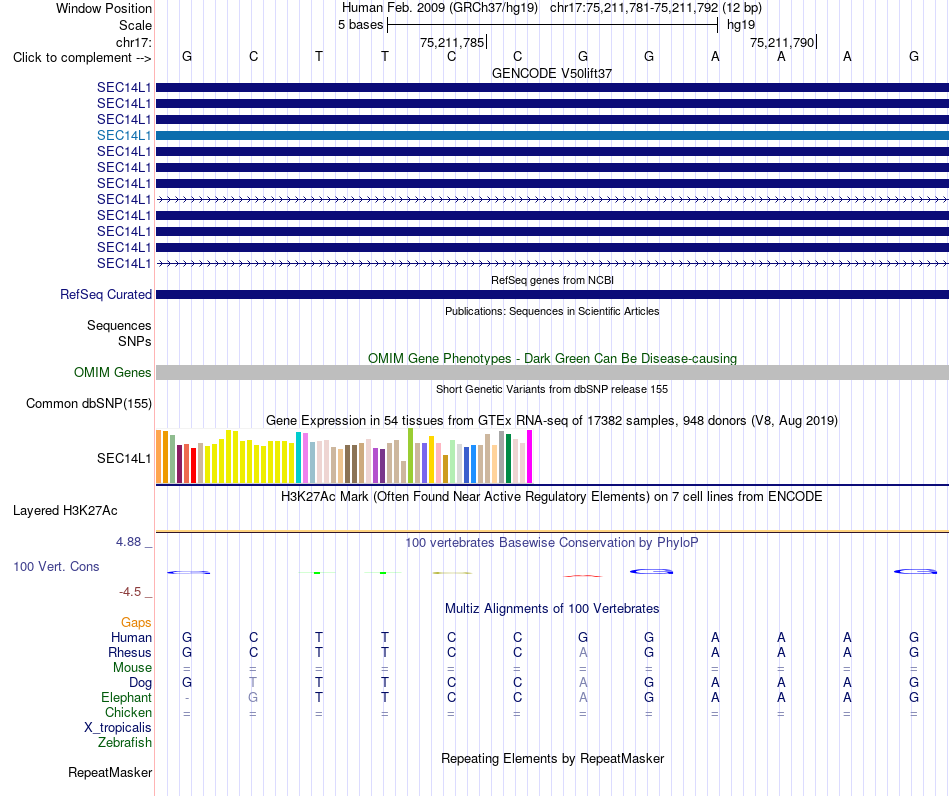950x796 pixels.
Task: Open the RefSeq Curated track label
Action: click(x=105, y=294)
